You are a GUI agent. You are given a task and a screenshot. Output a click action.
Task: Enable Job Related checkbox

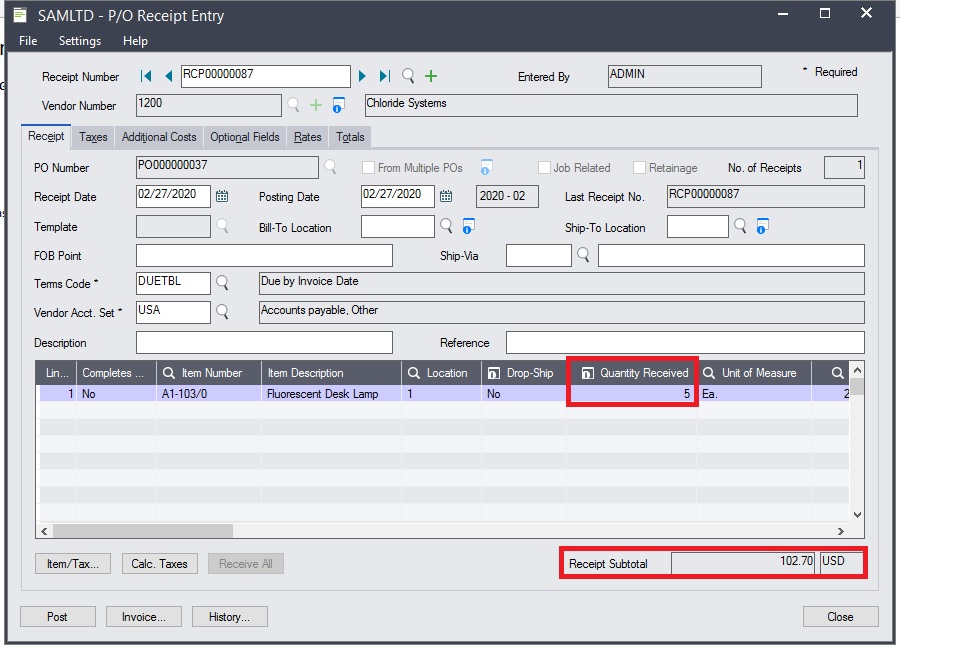pyautogui.click(x=544, y=167)
